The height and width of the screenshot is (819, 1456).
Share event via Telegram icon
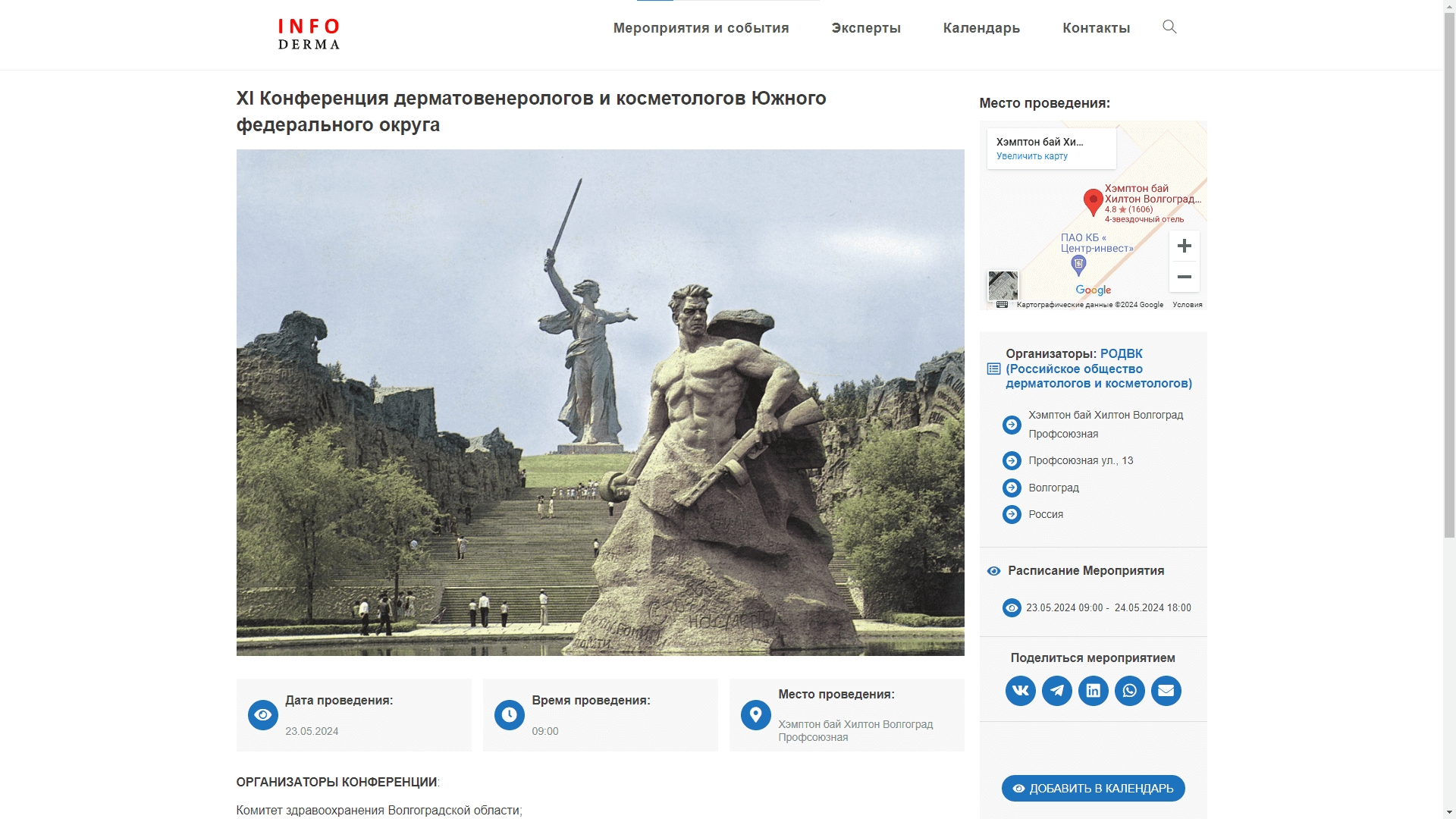[1056, 691]
